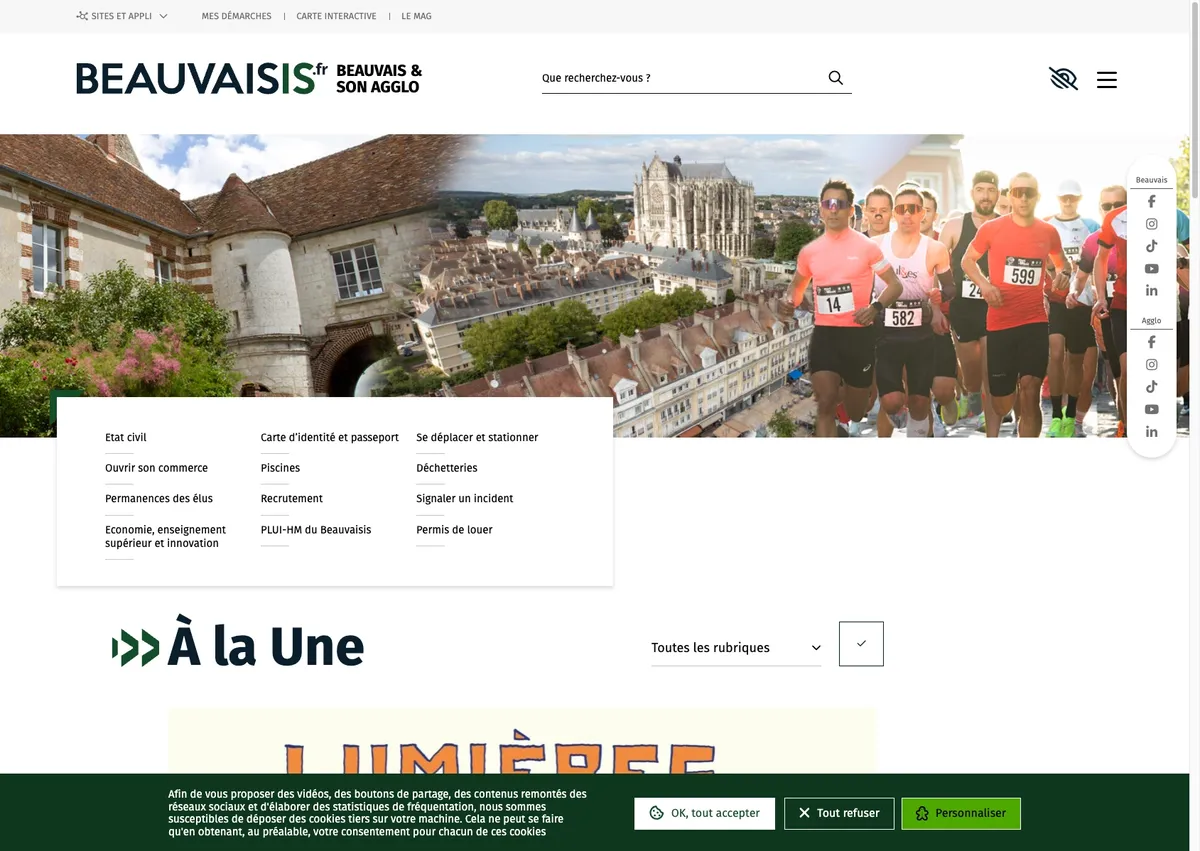
Task: Click the search magnifier icon
Action: click(836, 78)
